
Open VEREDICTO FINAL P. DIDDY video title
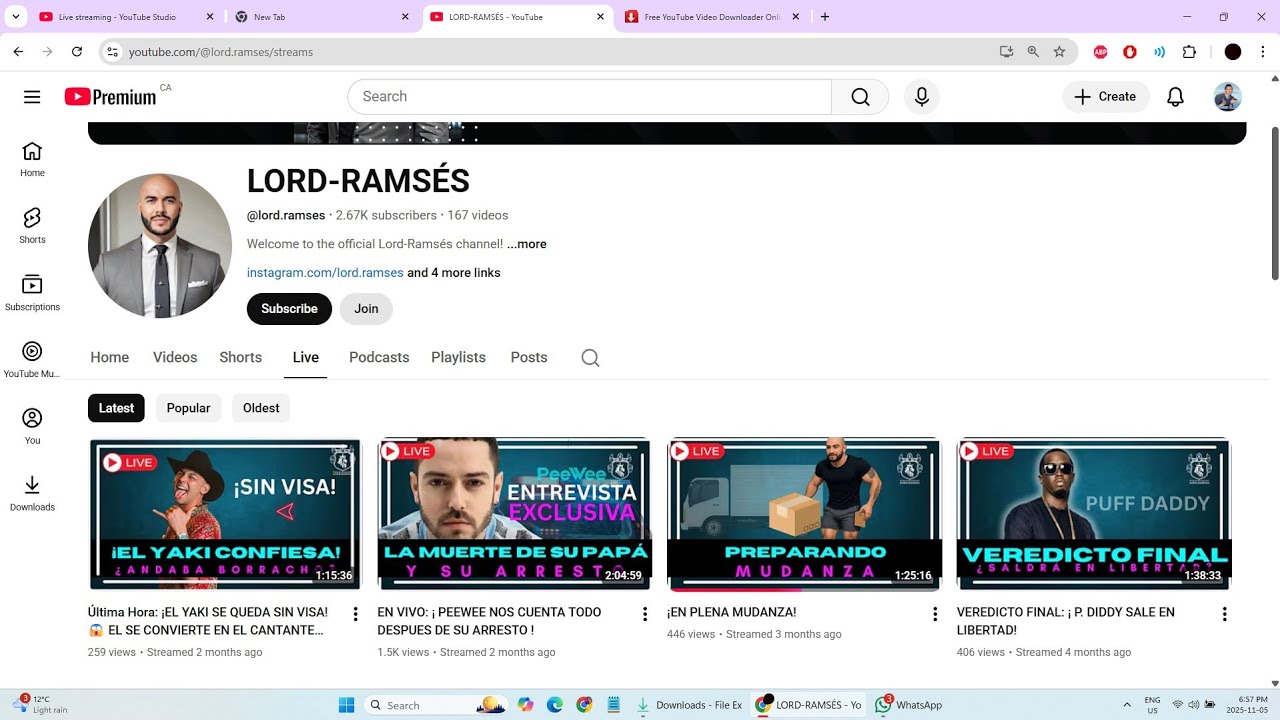click(1066, 621)
